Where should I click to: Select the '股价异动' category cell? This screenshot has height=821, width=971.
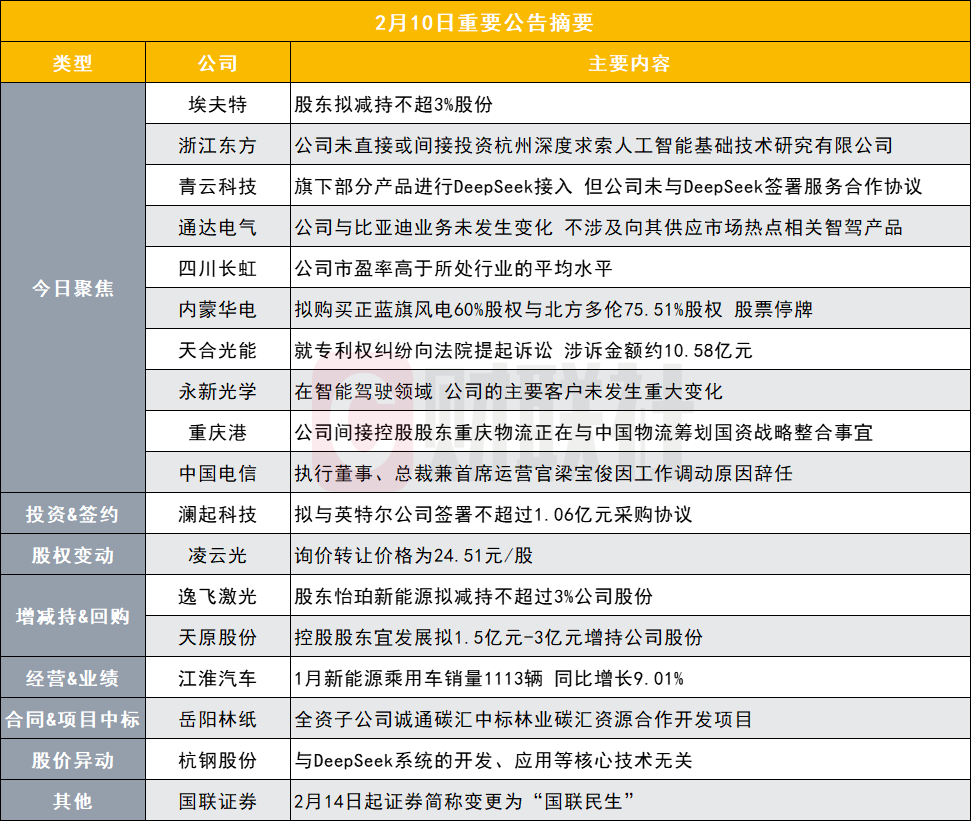(x=72, y=760)
